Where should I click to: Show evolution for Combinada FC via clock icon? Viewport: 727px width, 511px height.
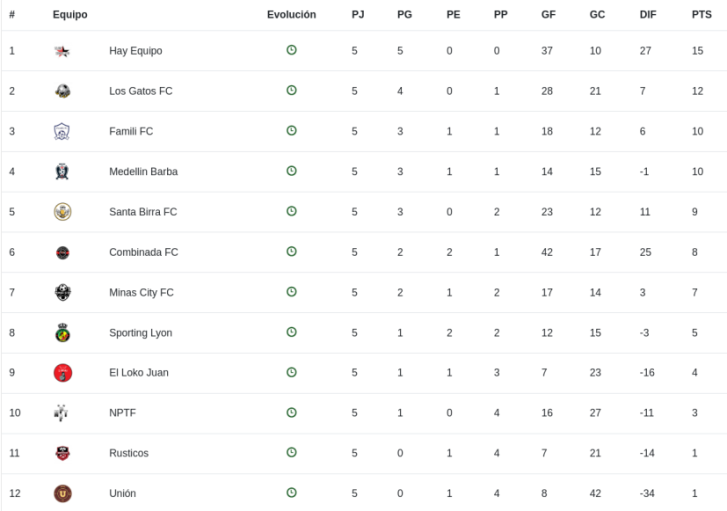pyautogui.click(x=291, y=251)
